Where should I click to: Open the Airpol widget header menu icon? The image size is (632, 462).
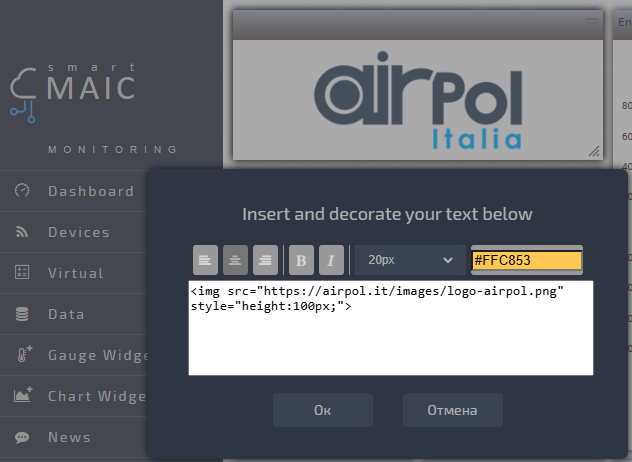coord(592,22)
